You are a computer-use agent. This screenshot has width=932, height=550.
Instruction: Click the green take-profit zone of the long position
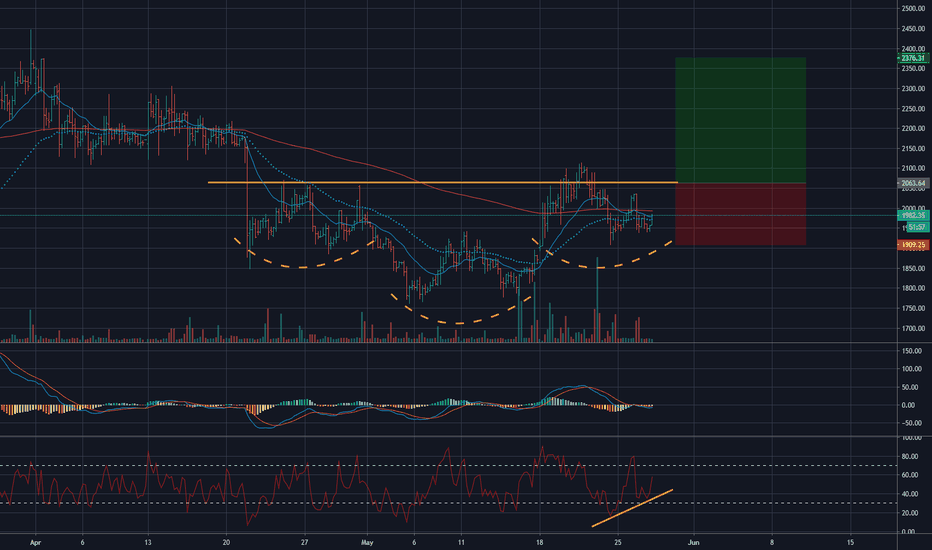click(741, 120)
